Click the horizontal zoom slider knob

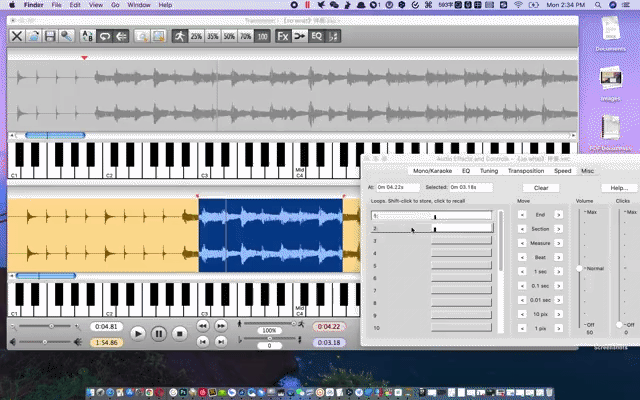click(x=51, y=326)
